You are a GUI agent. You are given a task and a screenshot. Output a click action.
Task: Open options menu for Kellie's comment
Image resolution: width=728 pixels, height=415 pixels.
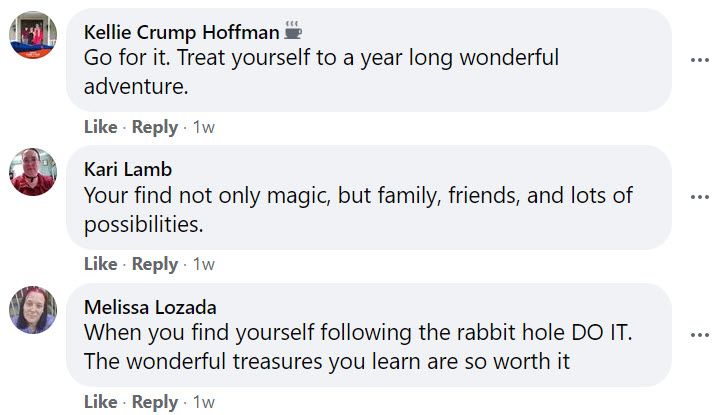(x=700, y=60)
